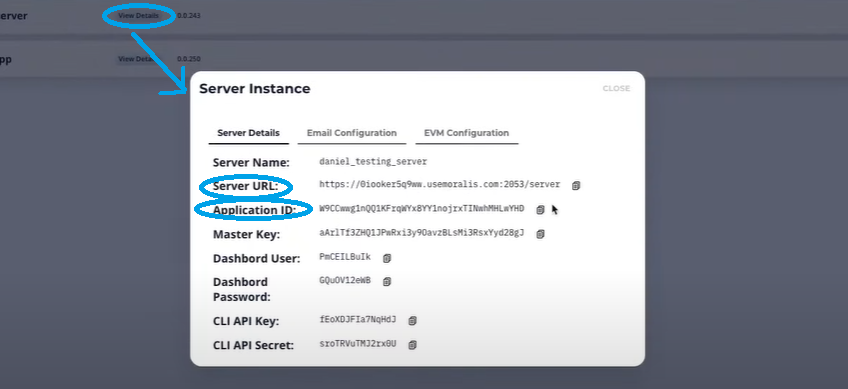Select the Master Key string starting aArl
This screenshot has width=848, height=389.
(x=422, y=233)
